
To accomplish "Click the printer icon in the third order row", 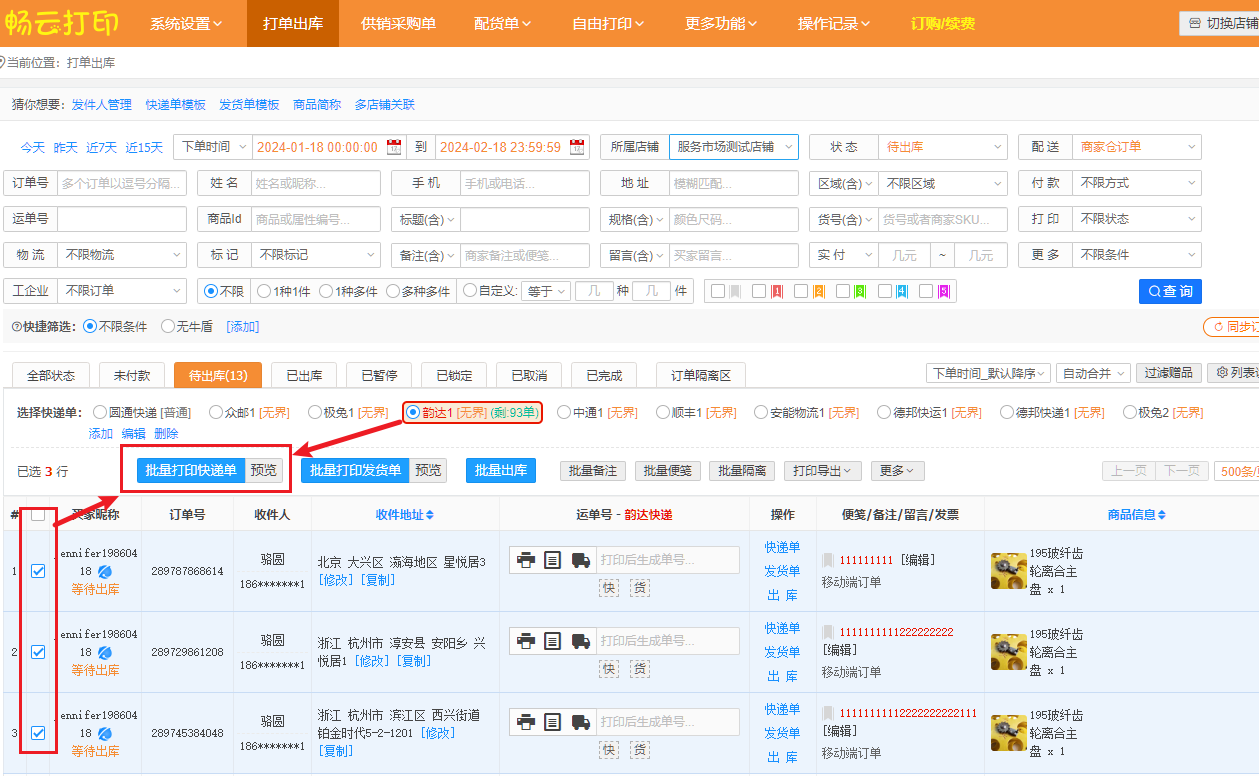I will coord(526,722).
